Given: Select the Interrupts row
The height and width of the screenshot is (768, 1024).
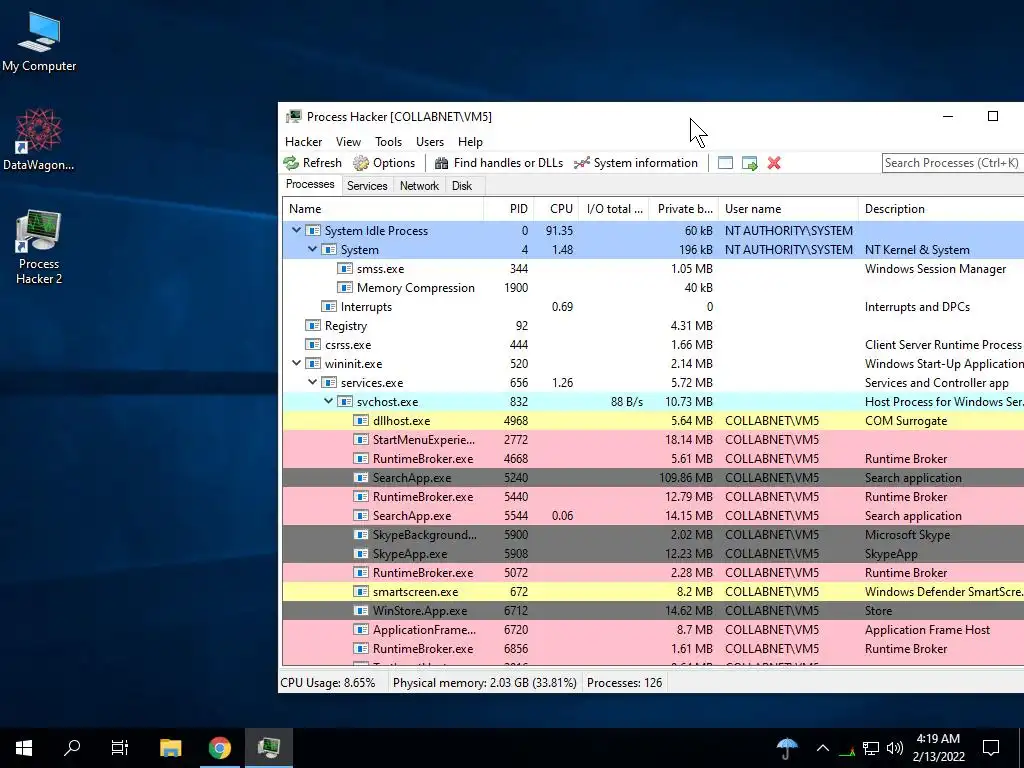Looking at the screenshot, I should [x=653, y=306].
